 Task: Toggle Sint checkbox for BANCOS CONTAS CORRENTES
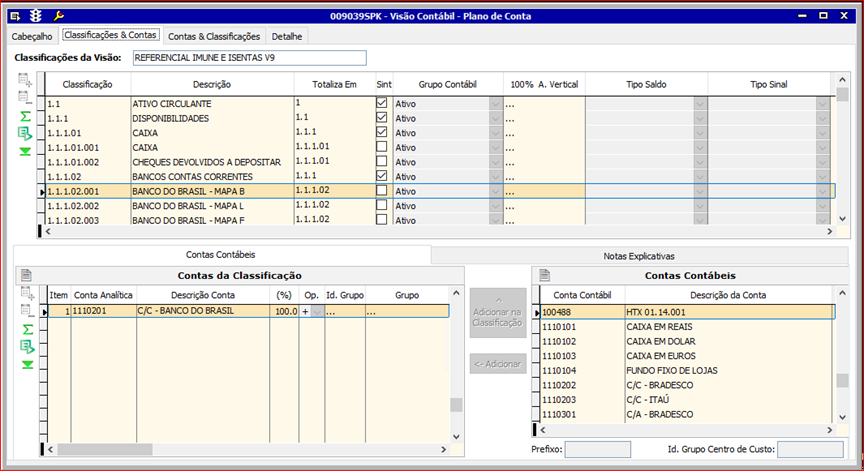[381, 176]
